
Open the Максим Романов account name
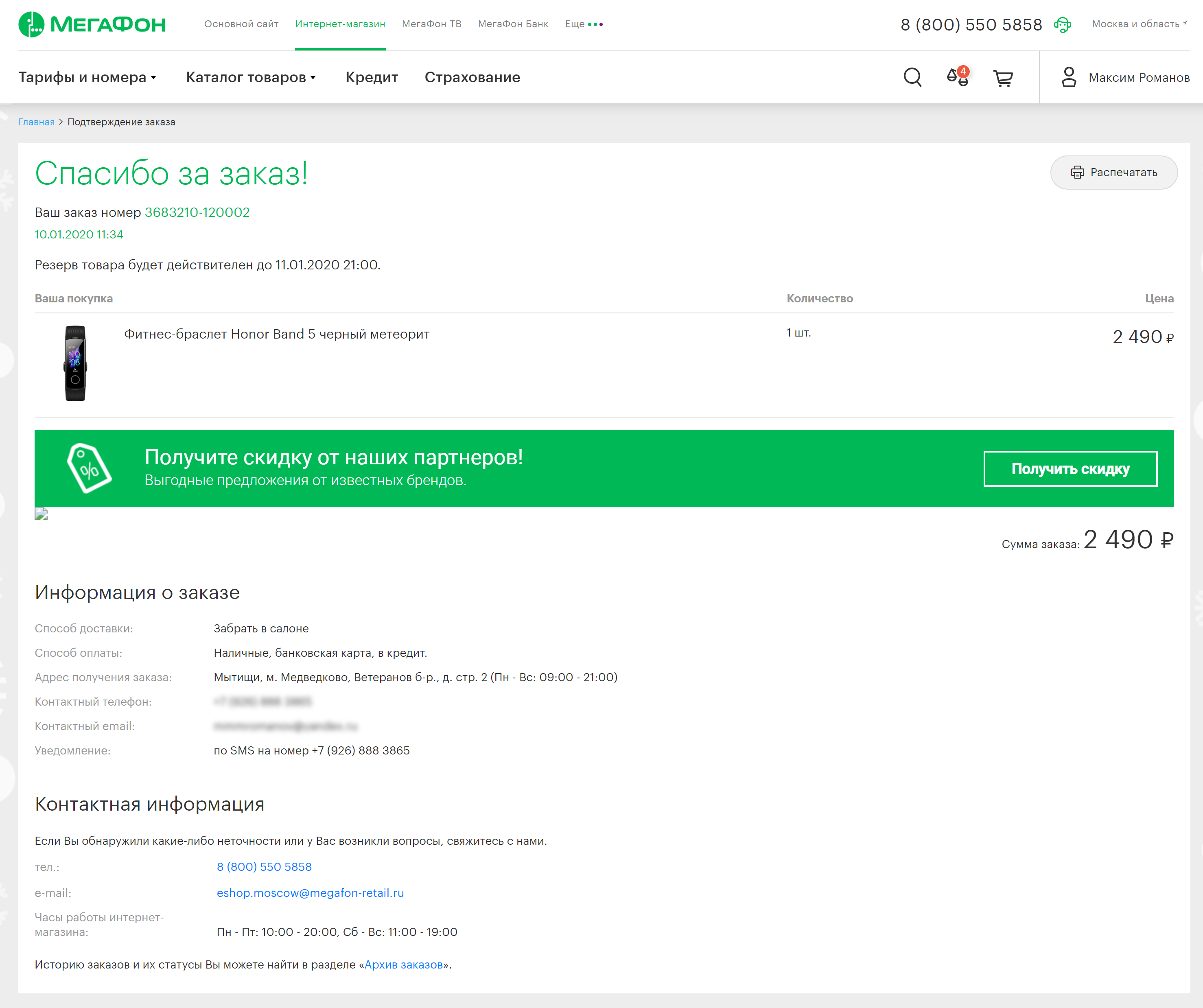[x=1139, y=77]
